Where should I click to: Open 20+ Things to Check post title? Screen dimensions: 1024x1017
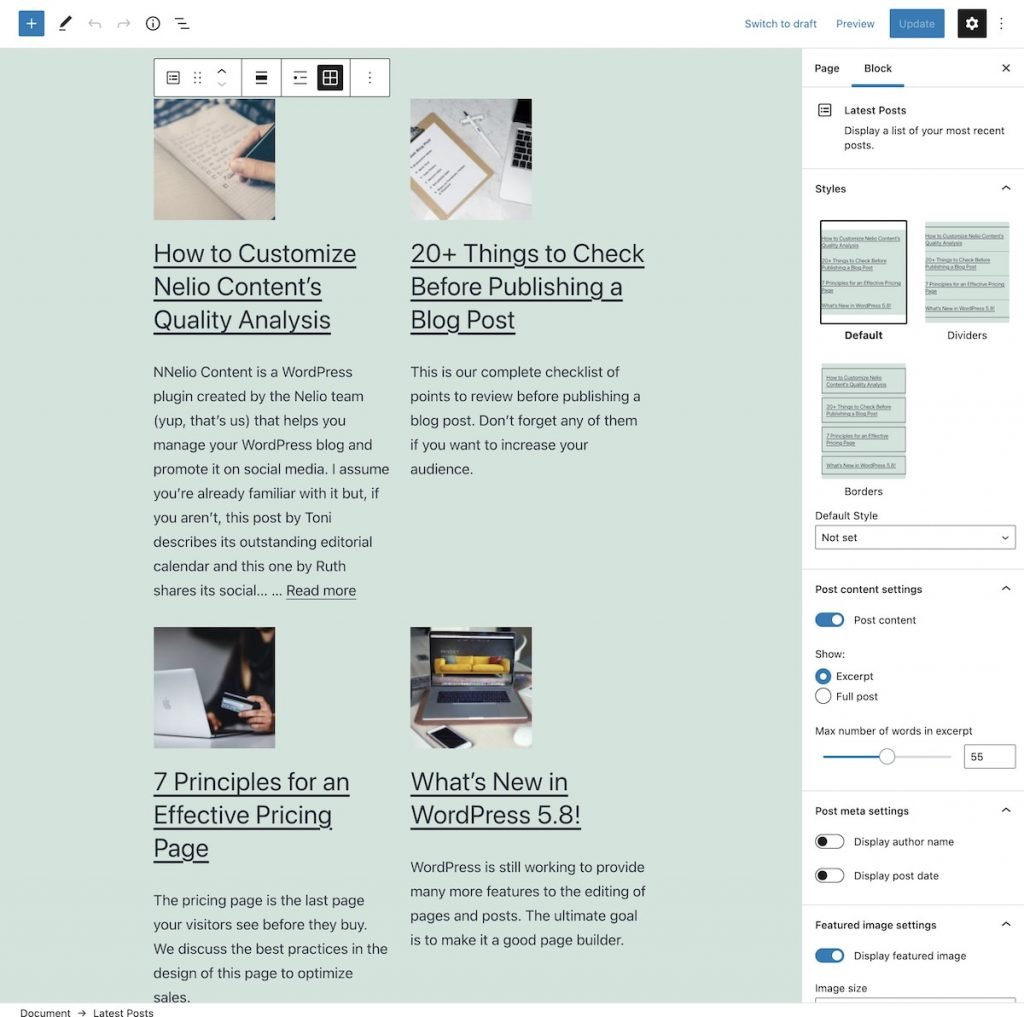(x=527, y=287)
